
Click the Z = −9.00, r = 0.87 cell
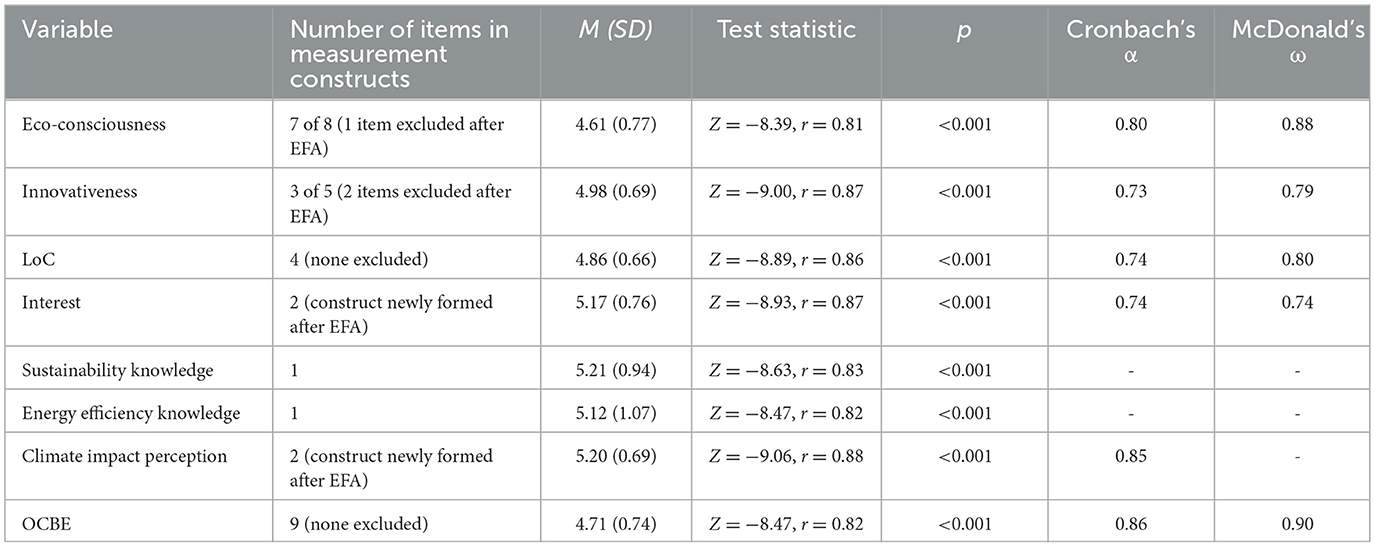pyautogui.click(x=785, y=189)
